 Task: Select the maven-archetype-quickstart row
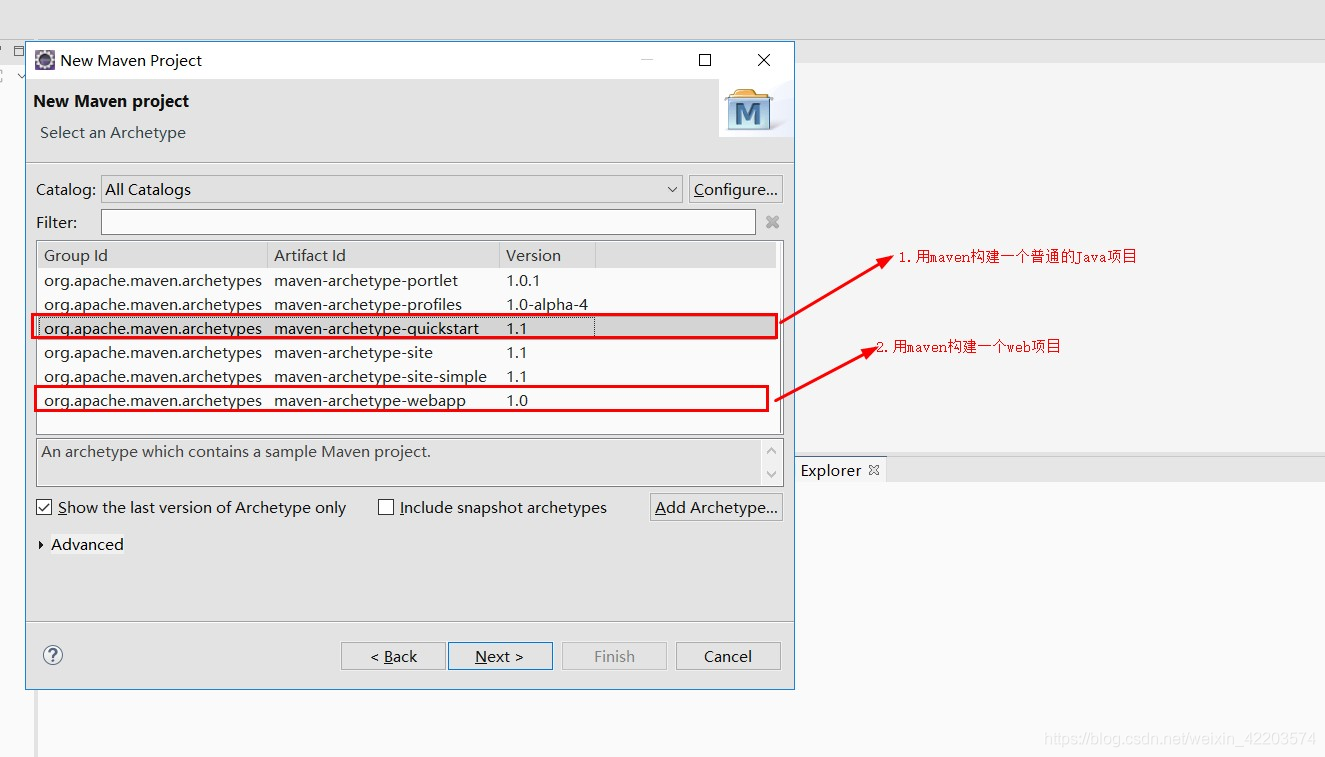(406, 328)
